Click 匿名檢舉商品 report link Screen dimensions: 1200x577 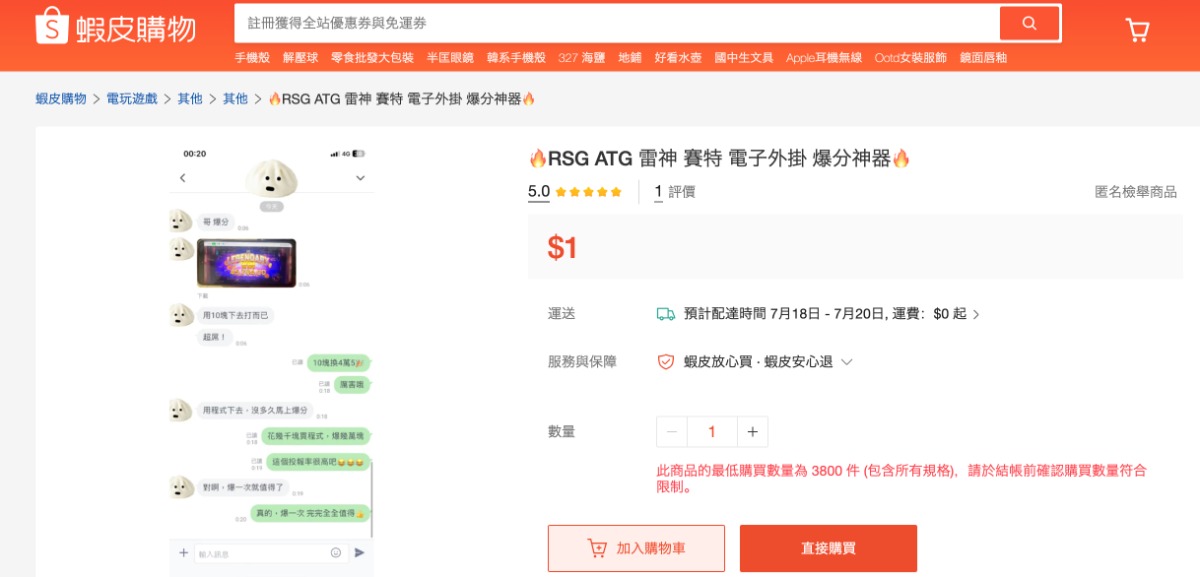pyautogui.click(x=1135, y=192)
